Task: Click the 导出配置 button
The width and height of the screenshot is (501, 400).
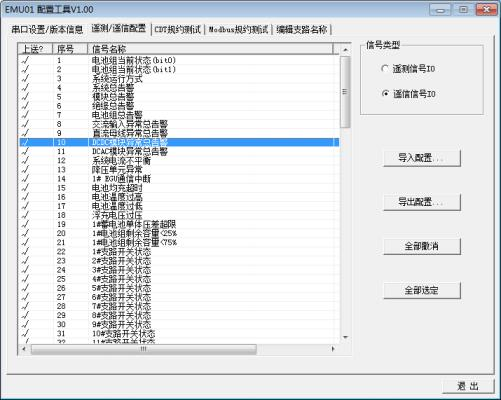Action: [x=422, y=202]
